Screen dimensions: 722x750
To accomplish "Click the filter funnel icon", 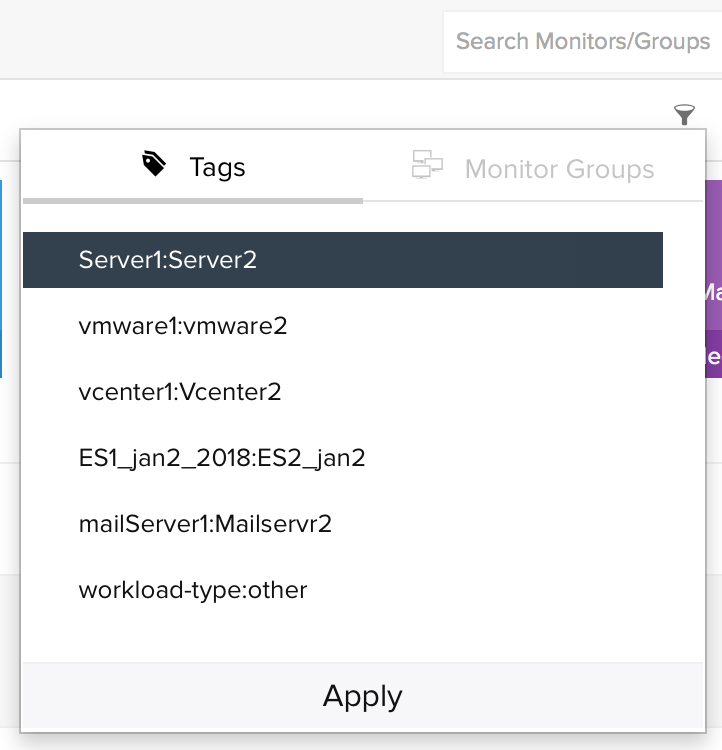I will pos(684,114).
